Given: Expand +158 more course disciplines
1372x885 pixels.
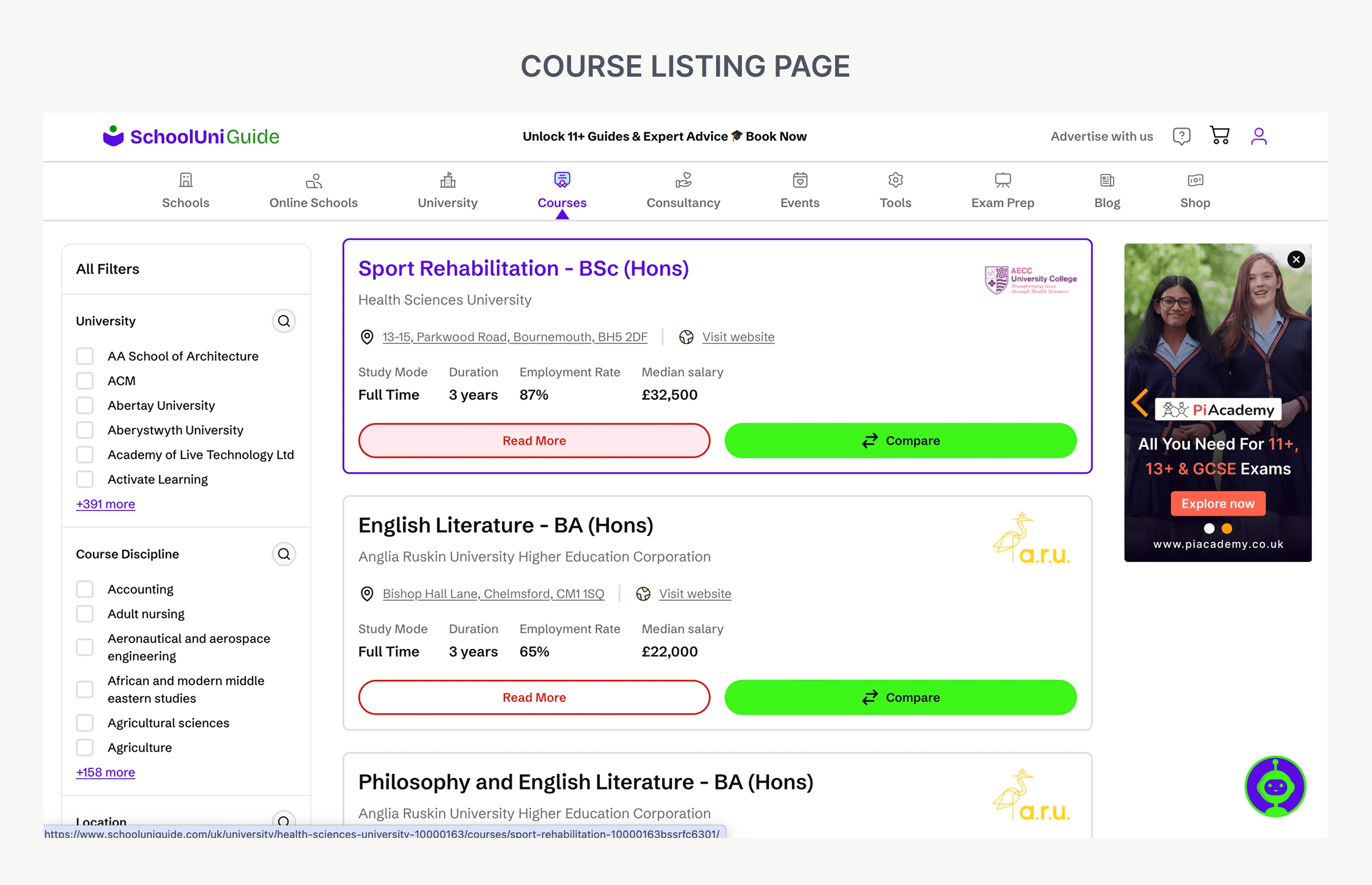Looking at the screenshot, I should pos(106,772).
